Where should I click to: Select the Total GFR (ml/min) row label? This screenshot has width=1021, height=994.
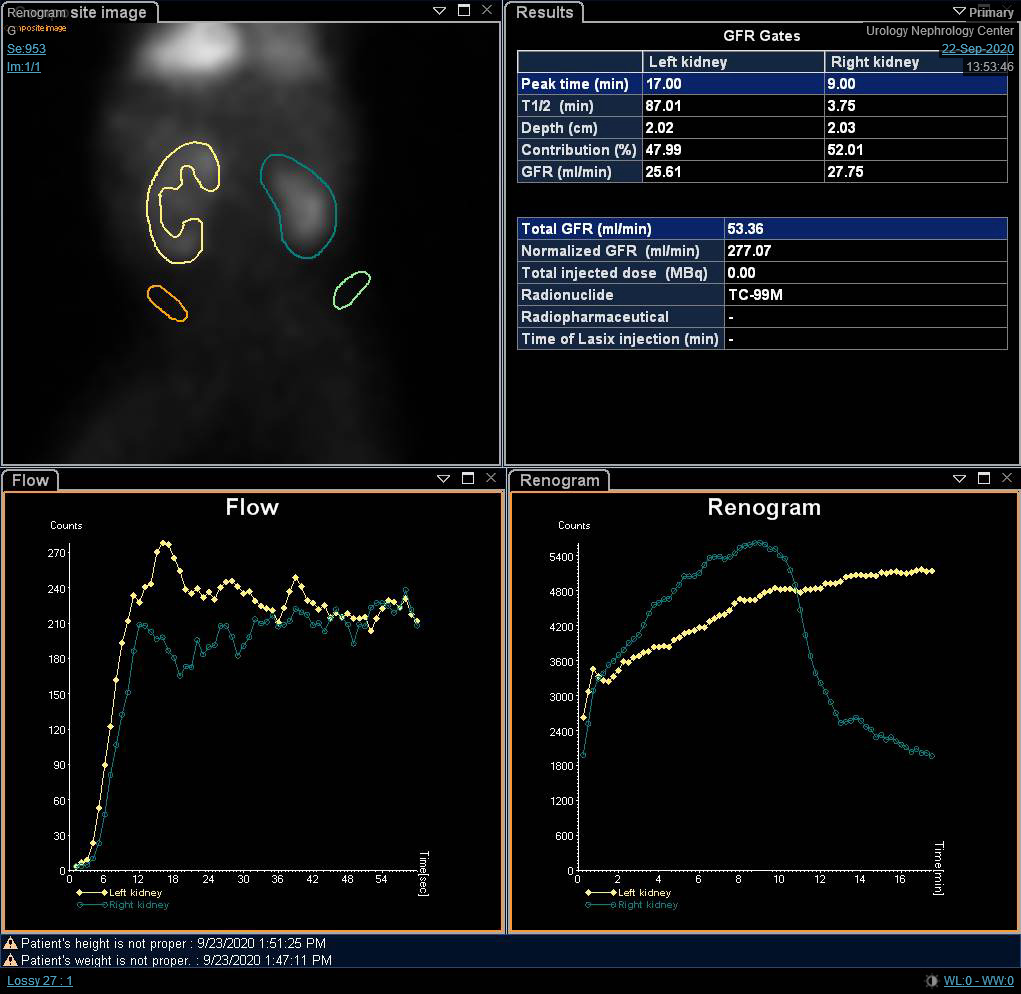(x=621, y=228)
